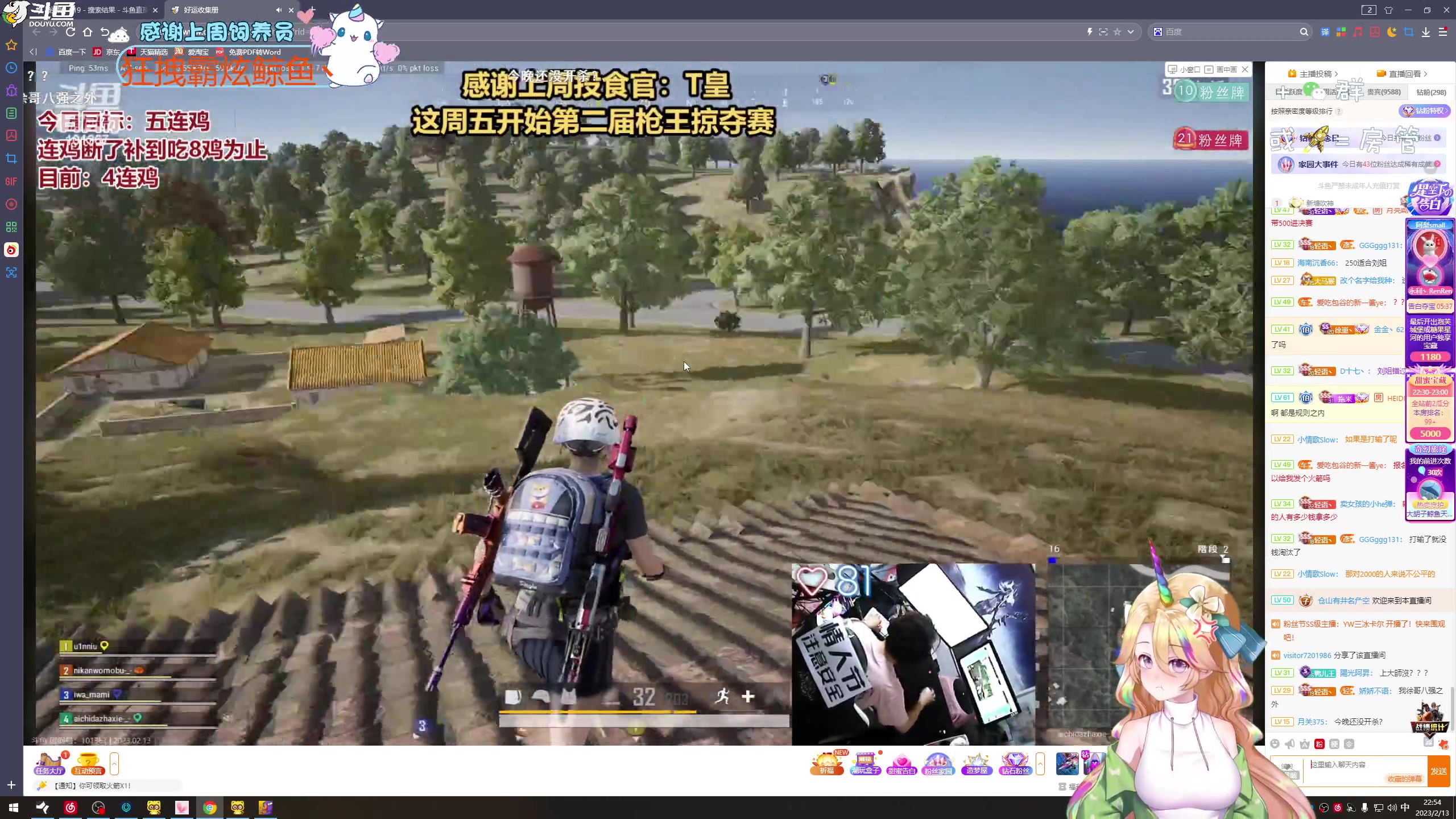The height and width of the screenshot is (819, 1456).
Task: Collapse the bookmarks bar arrow
Action: pyautogui.click(x=33, y=52)
